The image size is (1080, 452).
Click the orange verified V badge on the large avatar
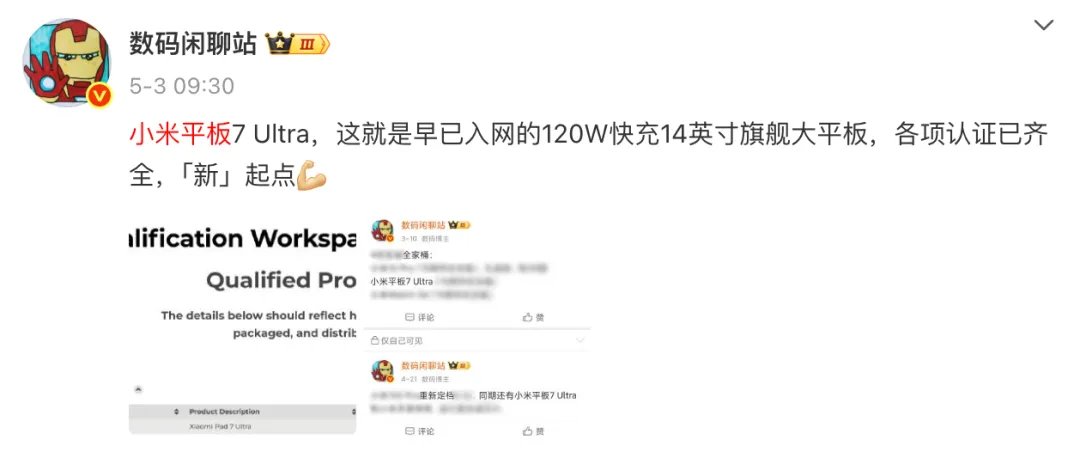(100, 94)
